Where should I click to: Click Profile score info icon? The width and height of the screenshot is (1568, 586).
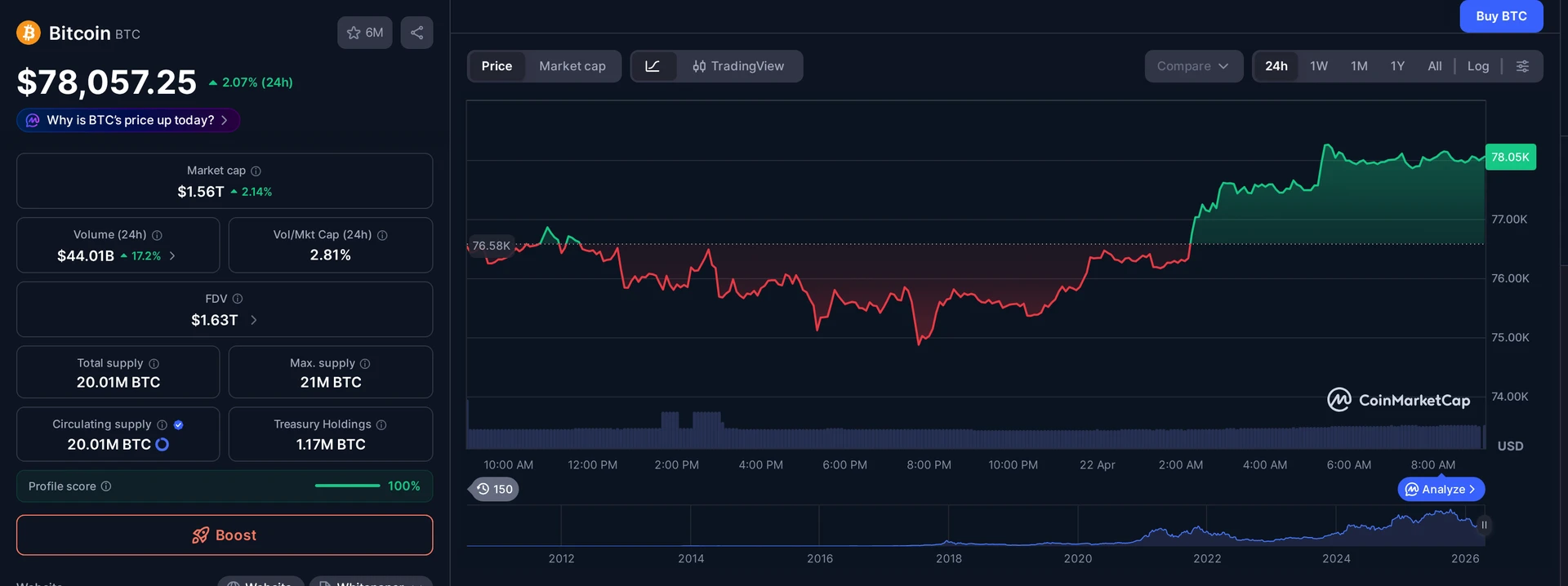pos(106,486)
